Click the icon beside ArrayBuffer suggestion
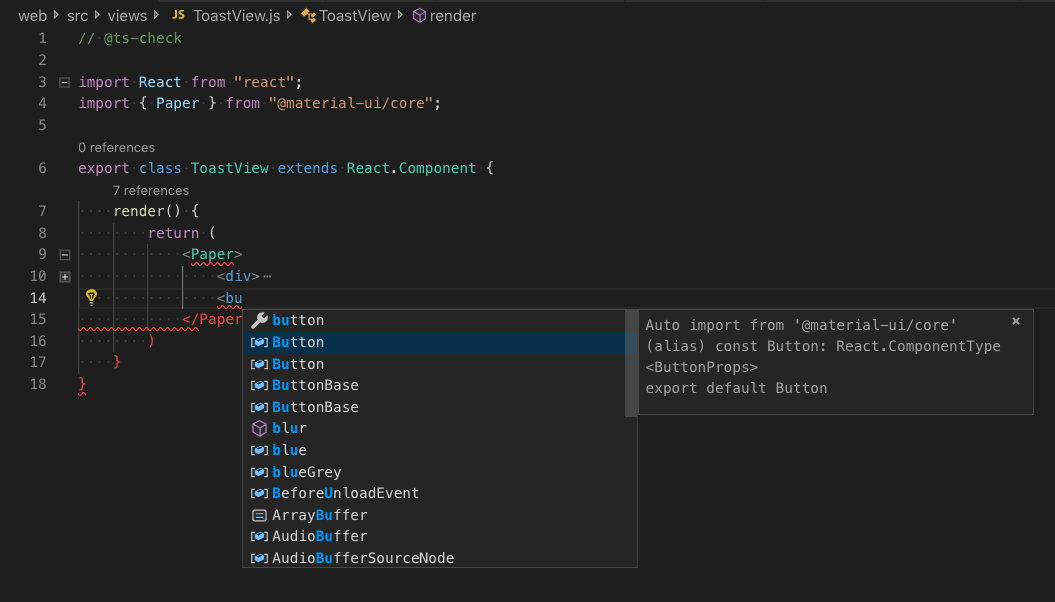The width and height of the screenshot is (1055, 602). 259,515
